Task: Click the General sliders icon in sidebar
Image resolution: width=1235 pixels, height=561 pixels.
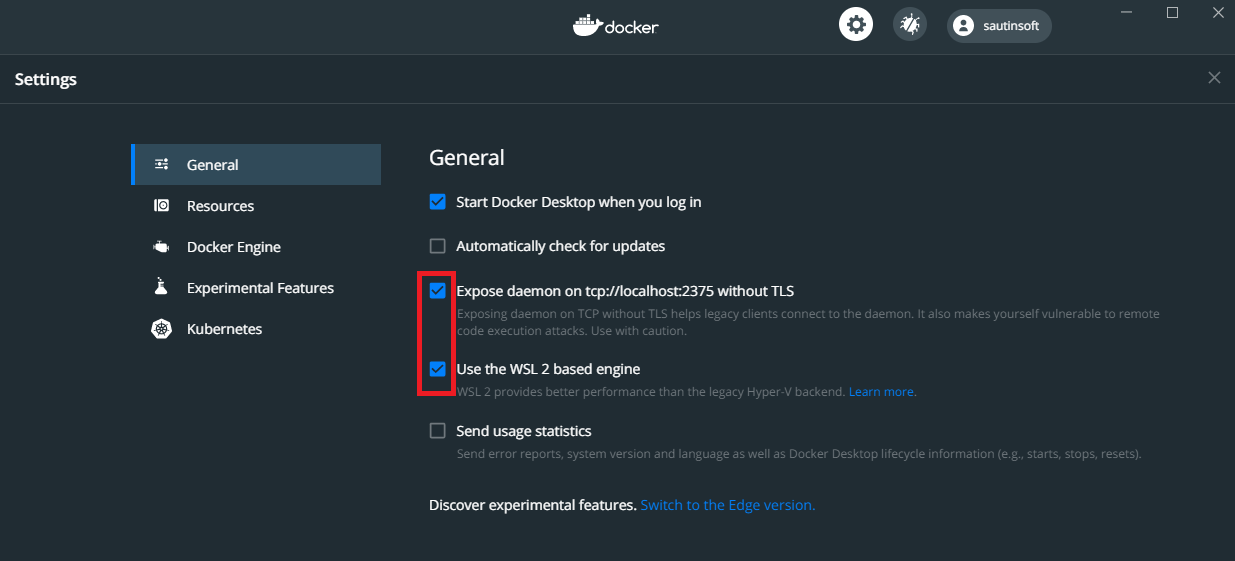Action: (161, 165)
